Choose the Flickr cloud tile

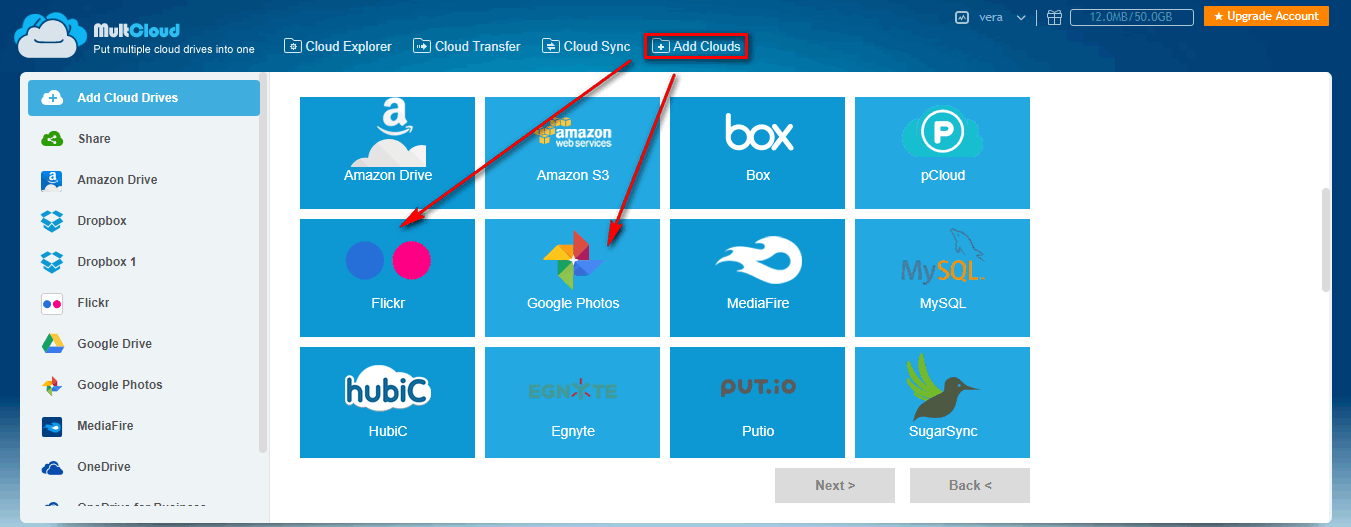(388, 278)
